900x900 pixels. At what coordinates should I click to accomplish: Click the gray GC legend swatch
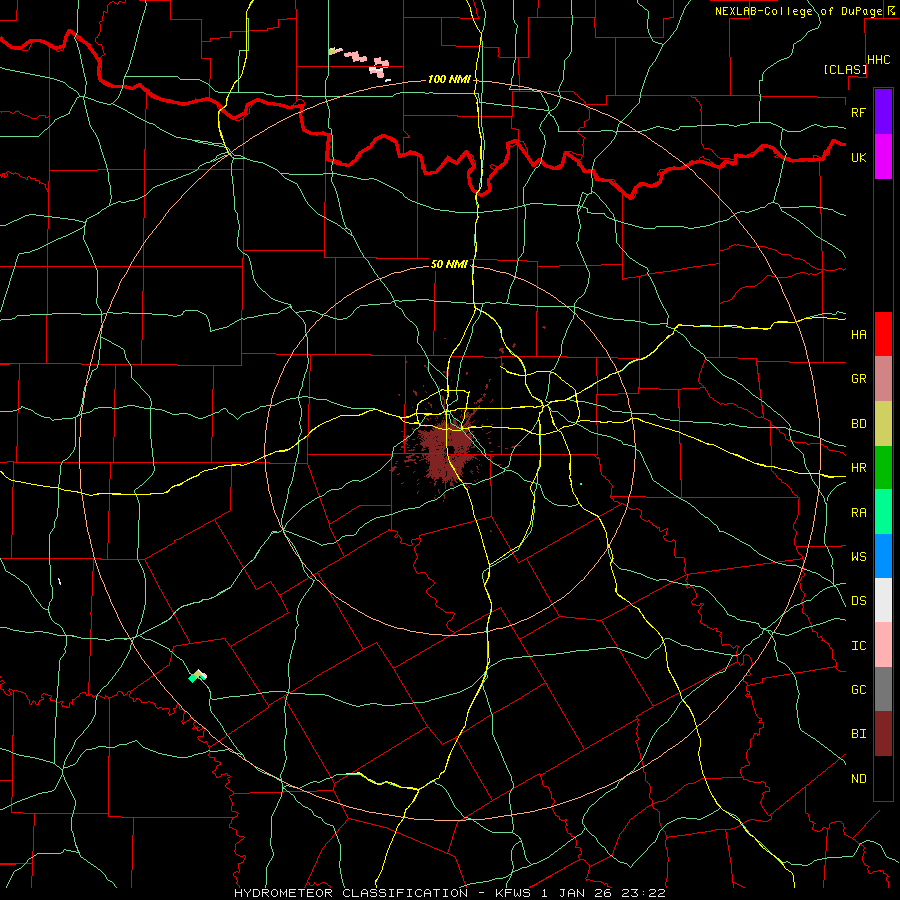pyautogui.click(x=883, y=689)
